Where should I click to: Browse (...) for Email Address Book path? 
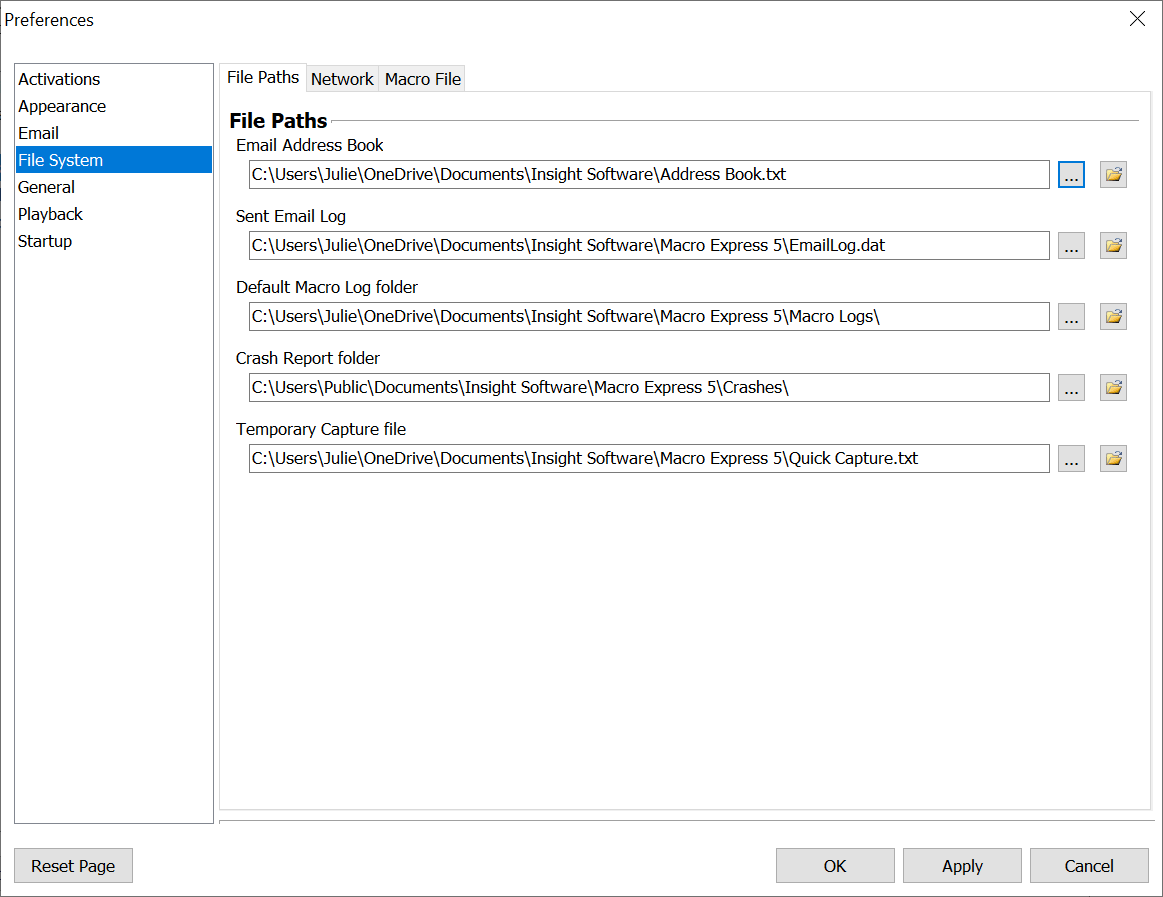point(1071,174)
